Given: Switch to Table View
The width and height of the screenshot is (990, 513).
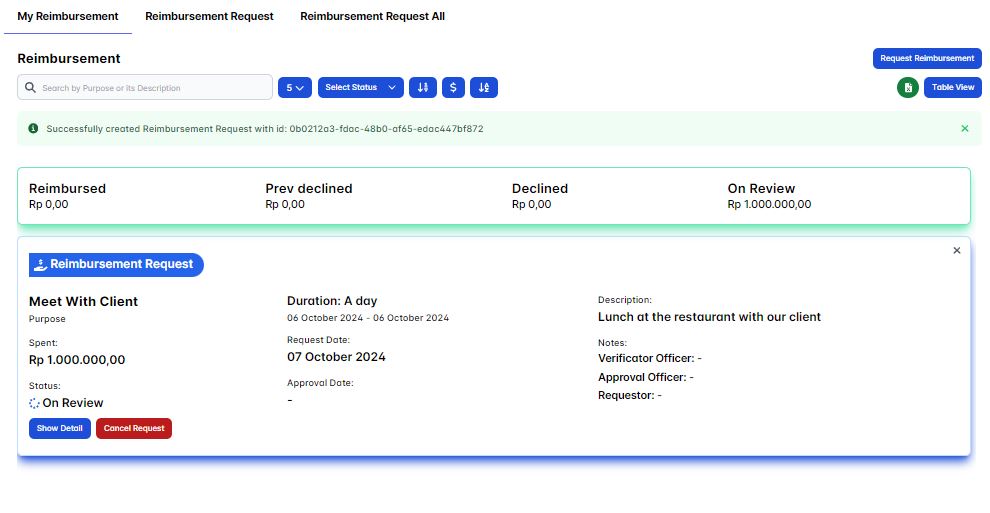Looking at the screenshot, I should coord(952,88).
